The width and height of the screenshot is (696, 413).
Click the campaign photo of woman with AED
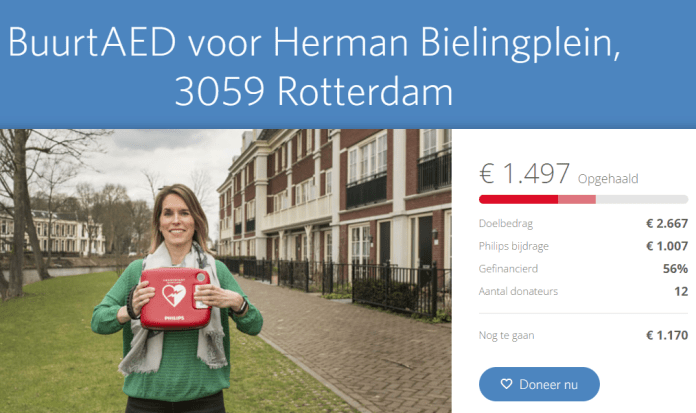(x=225, y=271)
